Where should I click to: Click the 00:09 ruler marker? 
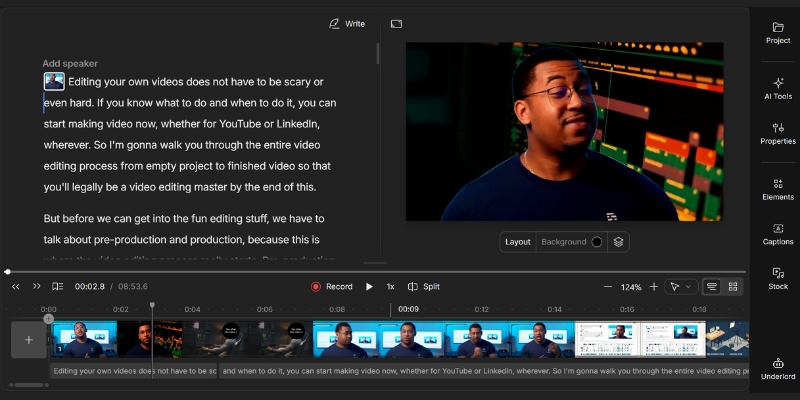pyautogui.click(x=408, y=309)
